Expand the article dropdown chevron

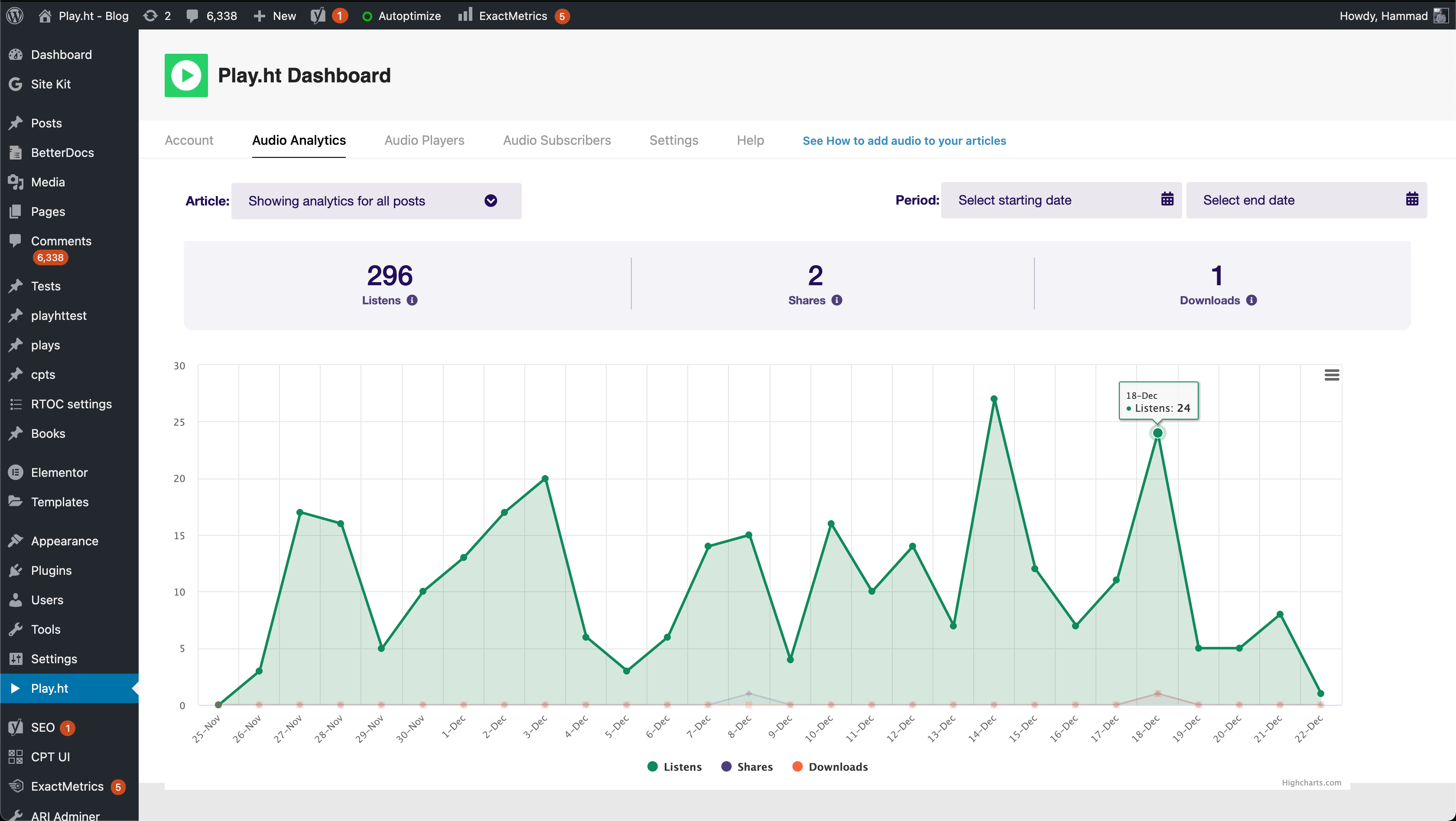pos(491,201)
